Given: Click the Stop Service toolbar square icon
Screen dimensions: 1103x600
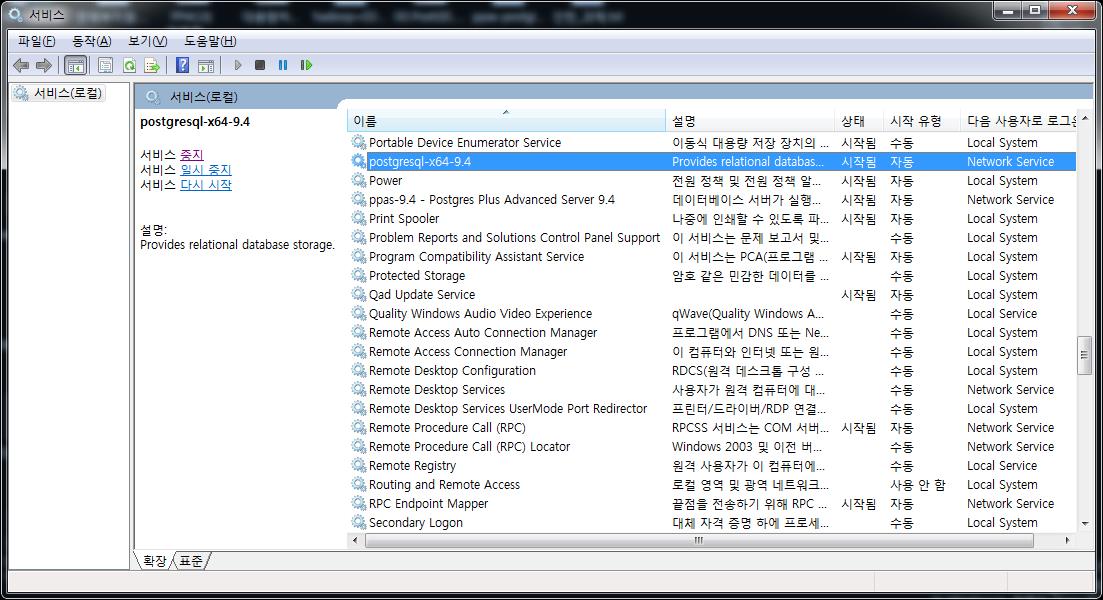Looking at the screenshot, I should click(260, 65).
